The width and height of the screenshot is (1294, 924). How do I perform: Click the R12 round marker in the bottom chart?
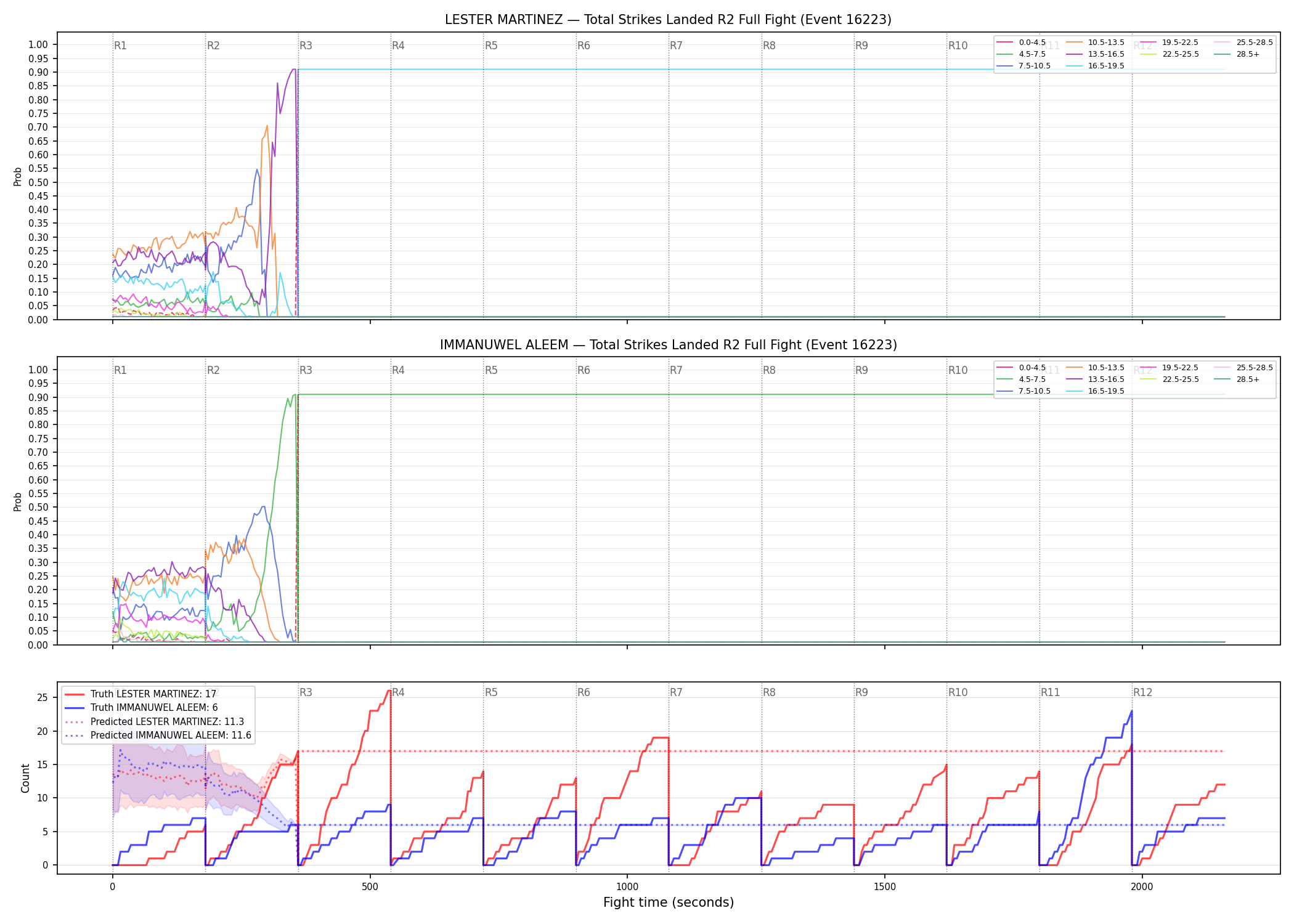click(1142, 692)
